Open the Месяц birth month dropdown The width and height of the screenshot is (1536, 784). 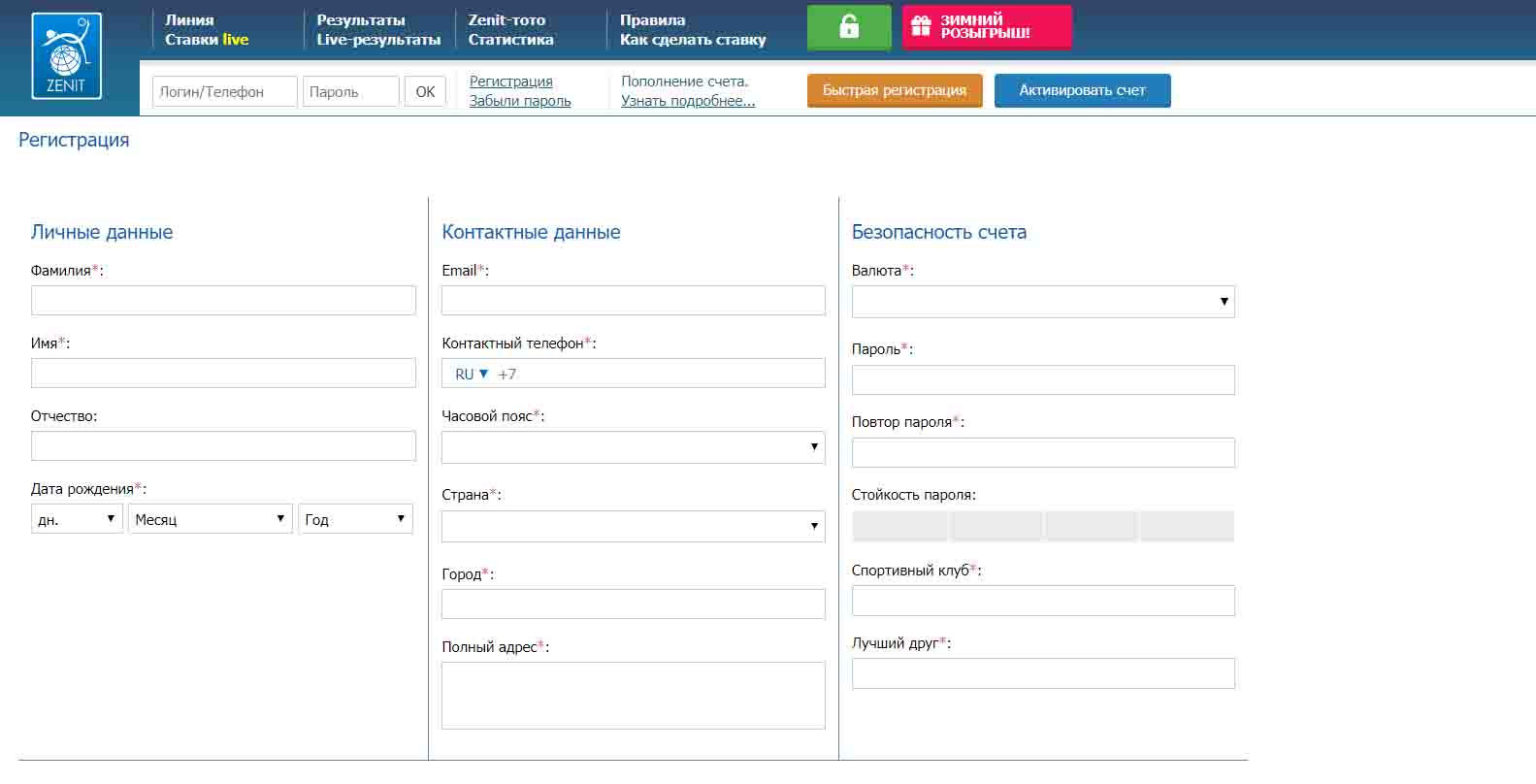pyautogui.click(x=210, y=519)
